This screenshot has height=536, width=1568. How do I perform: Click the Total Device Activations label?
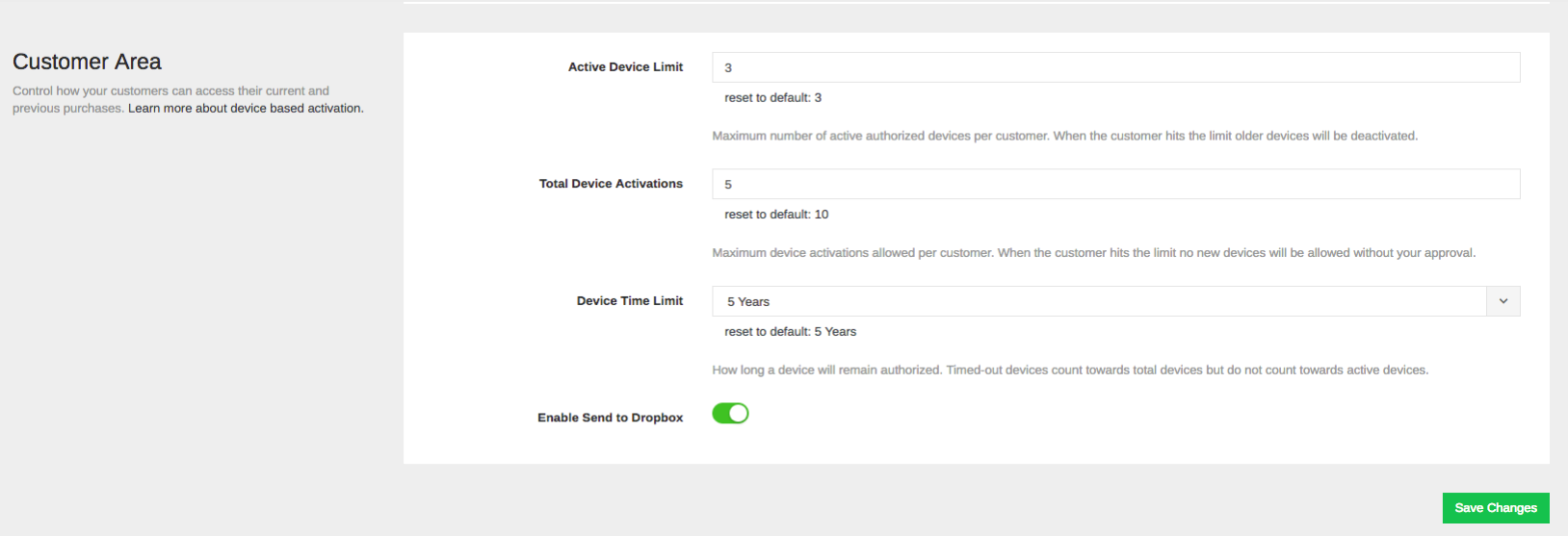pyautogui.click(x=611, y=184)
